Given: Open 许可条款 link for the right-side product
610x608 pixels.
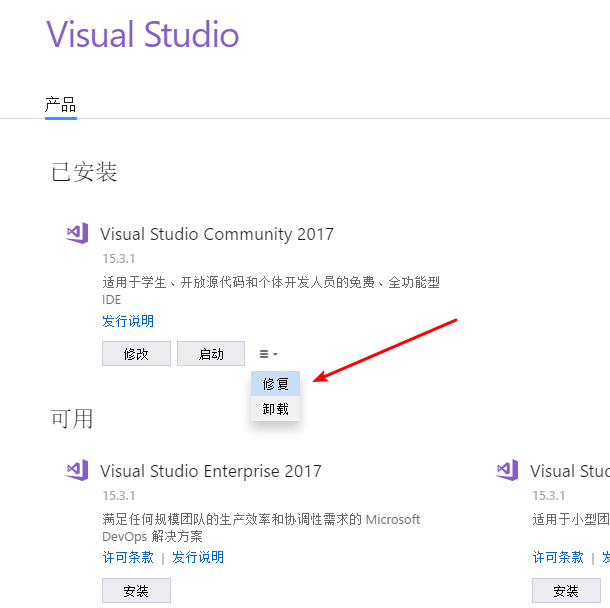Looking at the screenshot, I should click(x=558, y=557).
